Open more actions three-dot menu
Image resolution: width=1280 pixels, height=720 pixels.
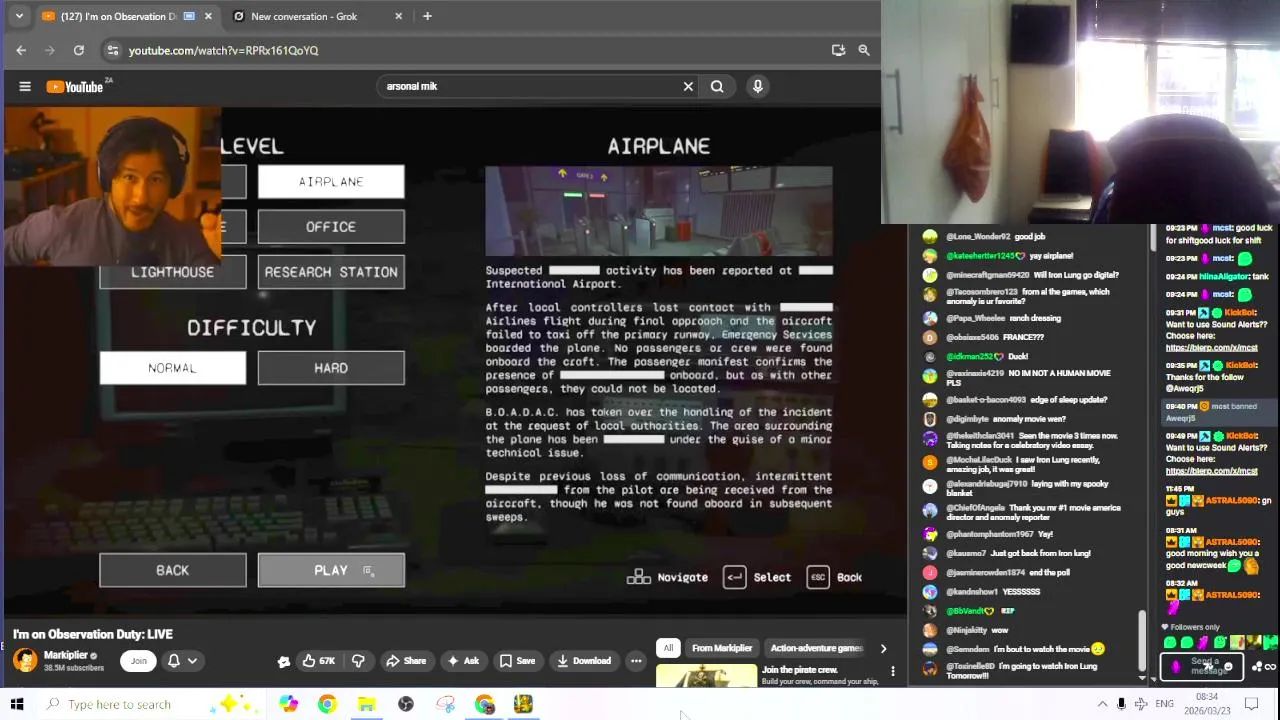click(x=636, y=661)
